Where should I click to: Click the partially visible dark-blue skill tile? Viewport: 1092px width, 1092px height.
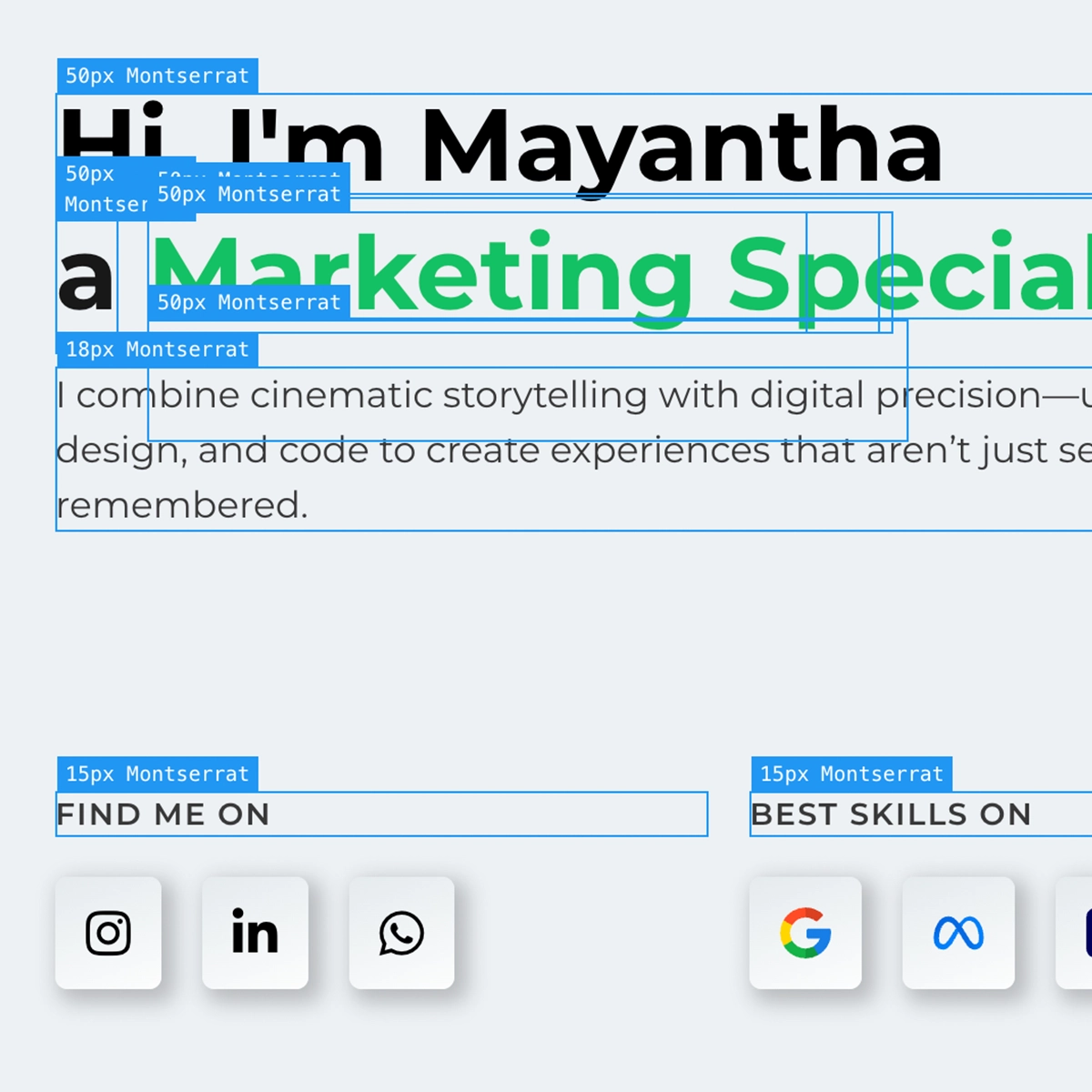tap(1078, 933)
